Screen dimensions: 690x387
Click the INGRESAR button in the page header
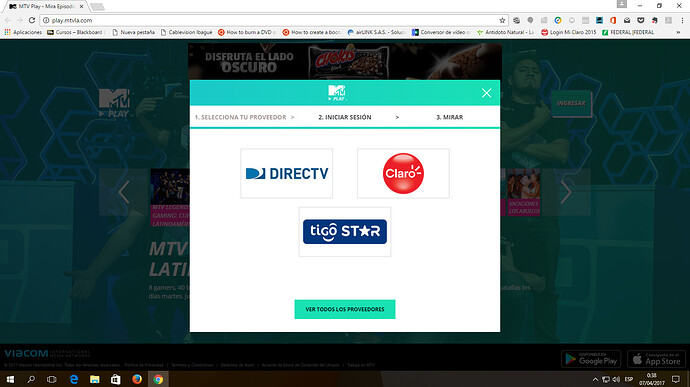click(x=571, y=103)
